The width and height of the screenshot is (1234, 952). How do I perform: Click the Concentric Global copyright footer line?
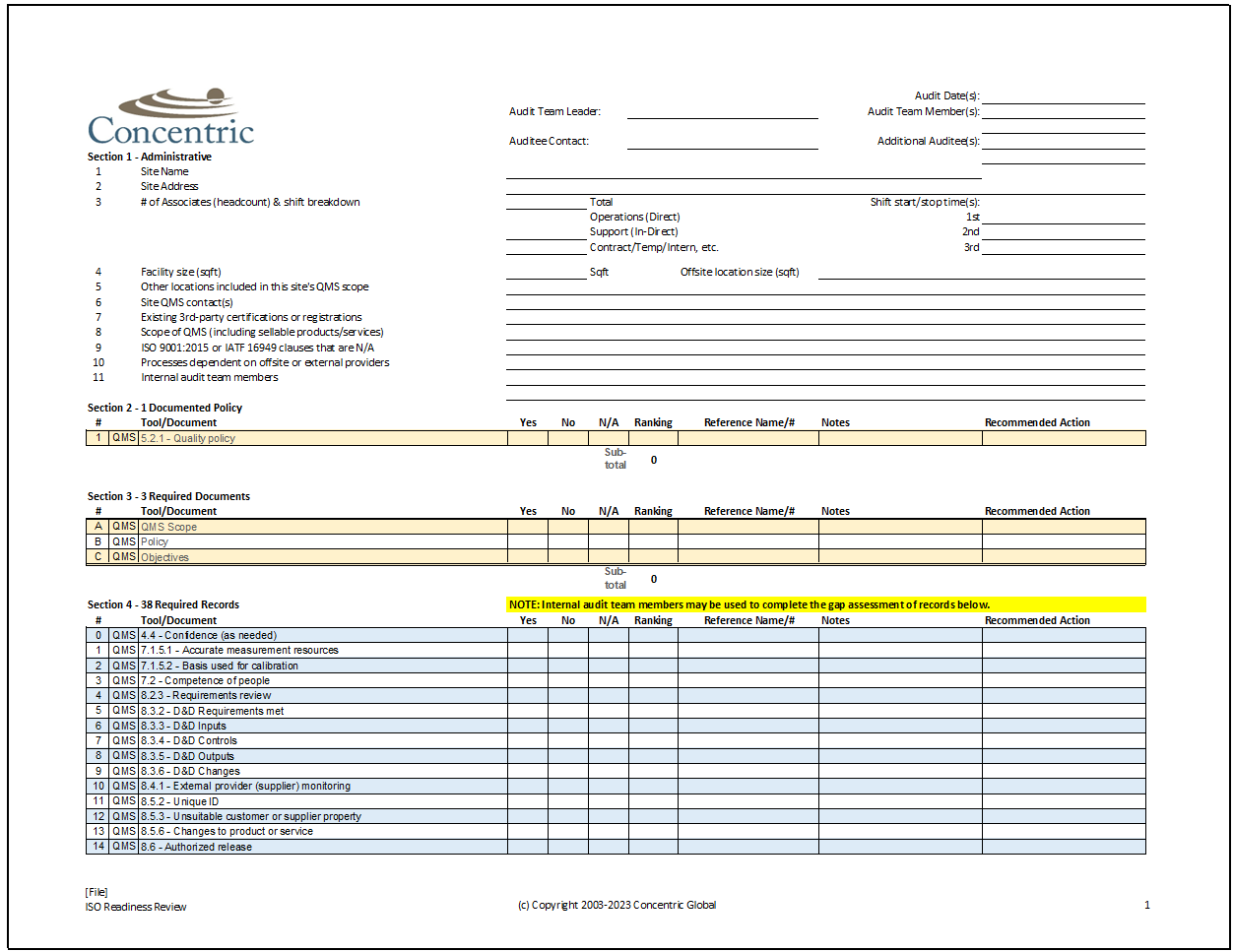617,905
